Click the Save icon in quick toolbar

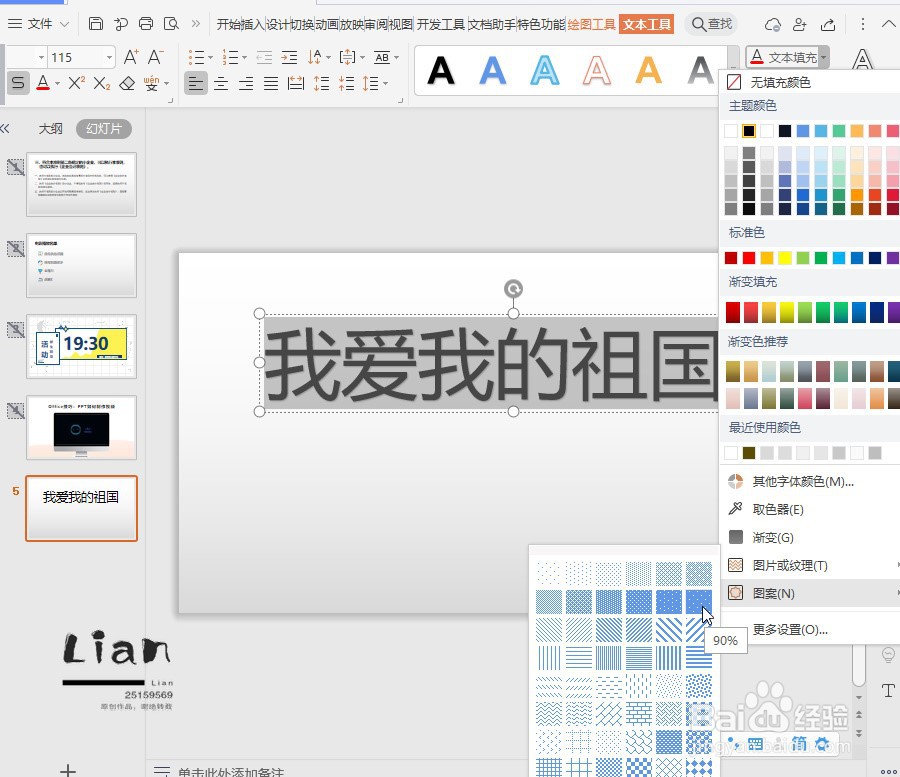[96, 24]
